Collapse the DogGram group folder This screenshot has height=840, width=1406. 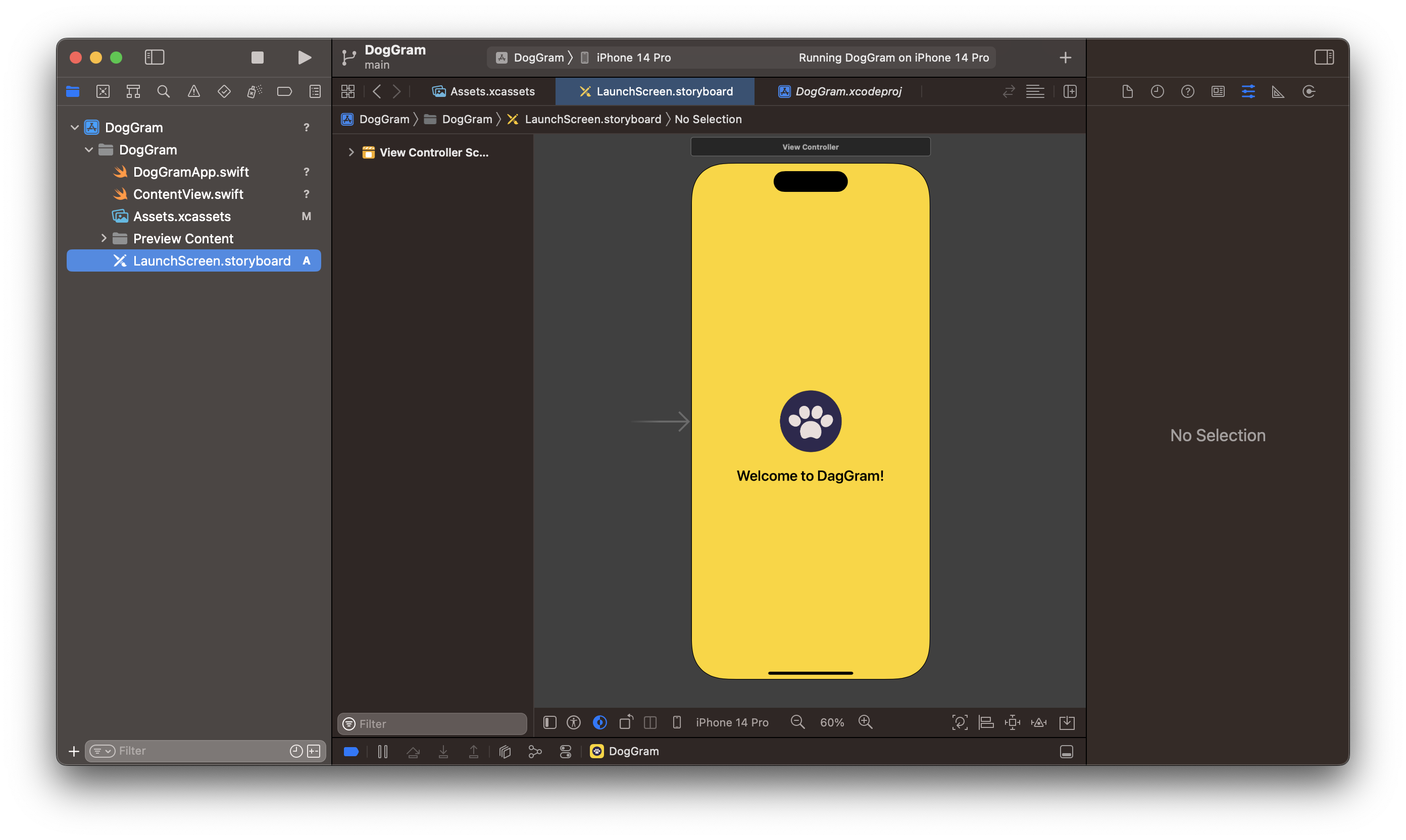point(89,149)
